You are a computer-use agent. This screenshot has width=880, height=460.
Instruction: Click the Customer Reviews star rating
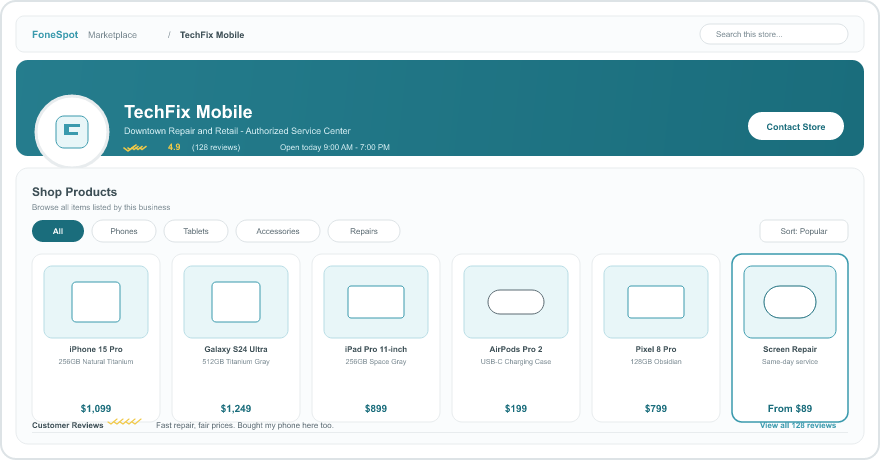tap(124, 421)
